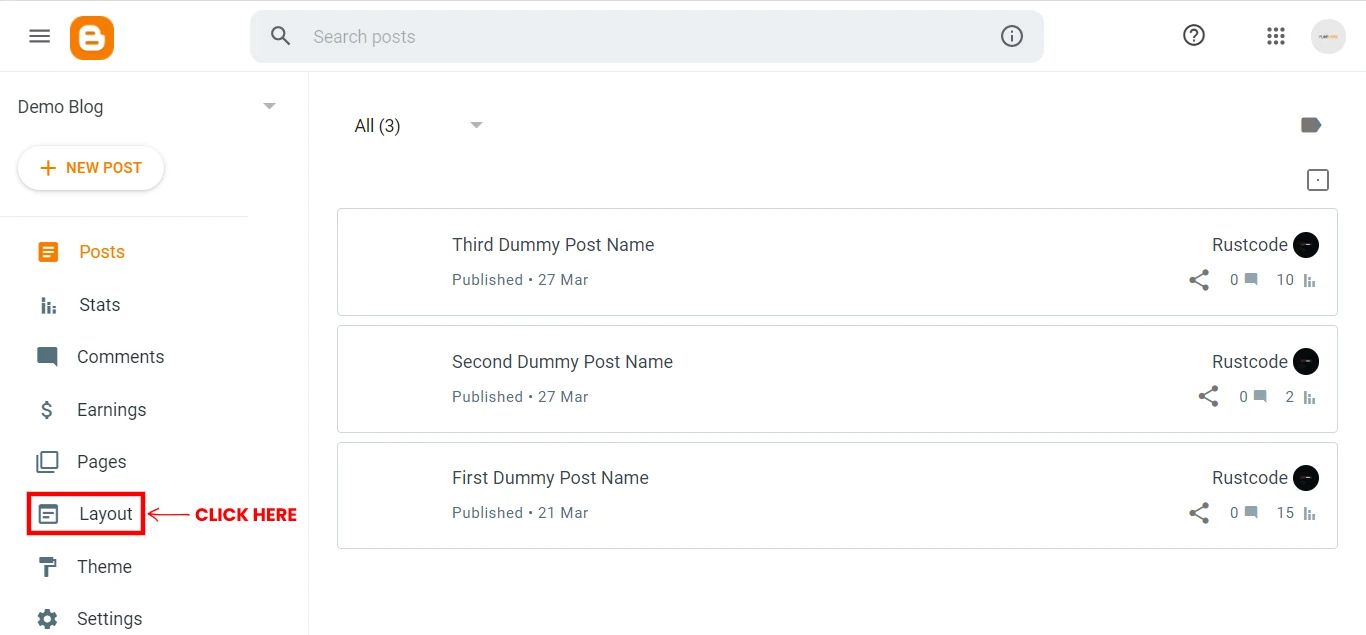Click the Comments speech-bubble sidebar icon

tap(48, 356)
